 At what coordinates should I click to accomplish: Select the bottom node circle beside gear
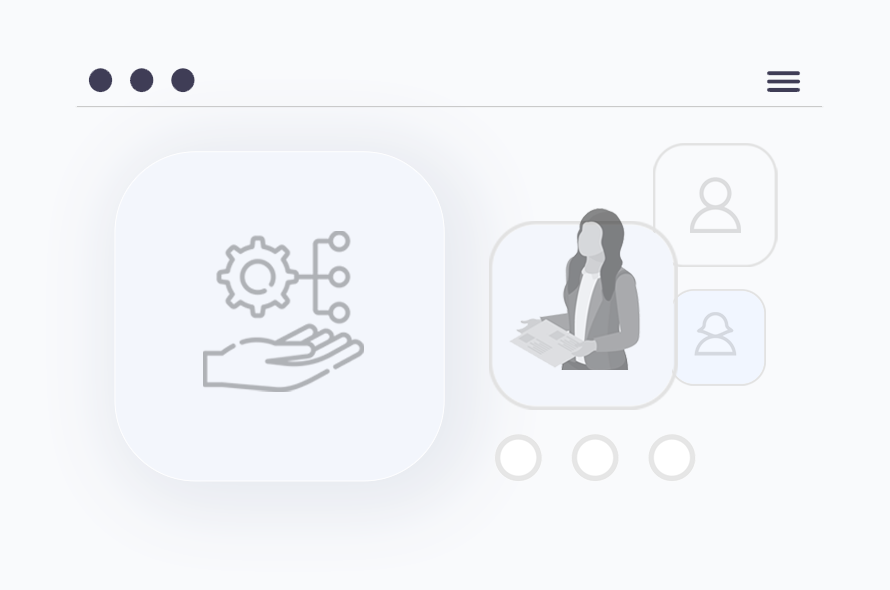point(339,312)
